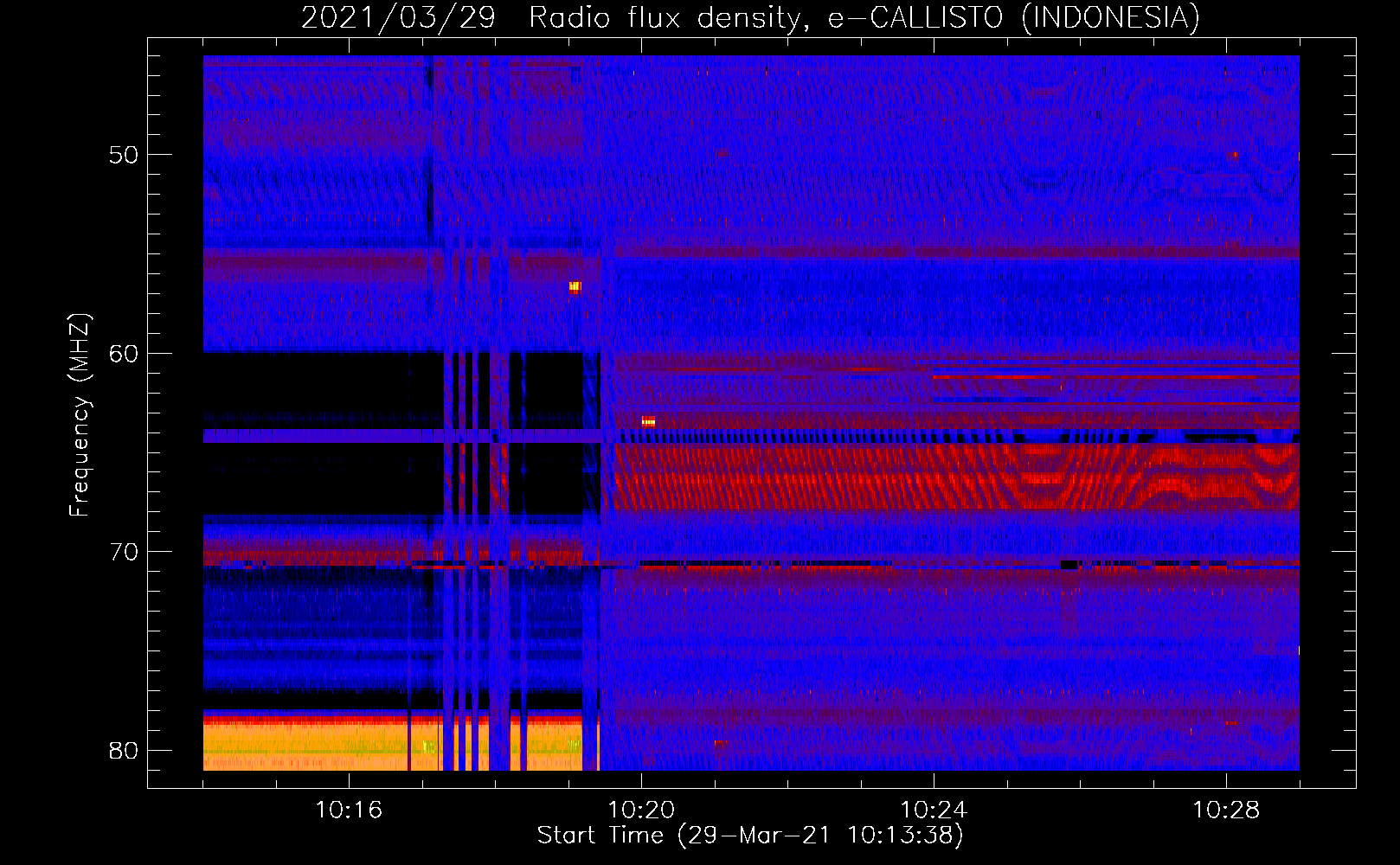The height and width of the screenshot is (865, 1400).
Task: Click the 'Start Time (29-Mar-21 10:13:38)' label
Action: [x=750, y=836]
